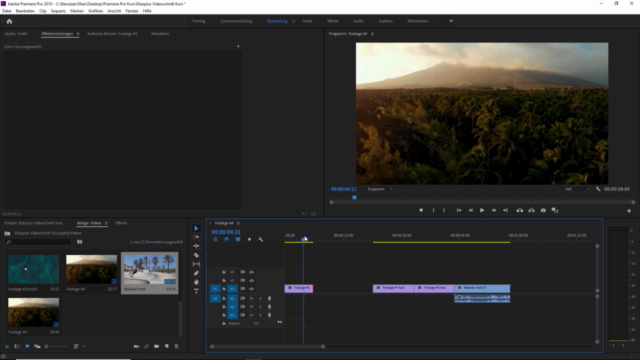Go to In point in Program Monitor

coord(459,210)
